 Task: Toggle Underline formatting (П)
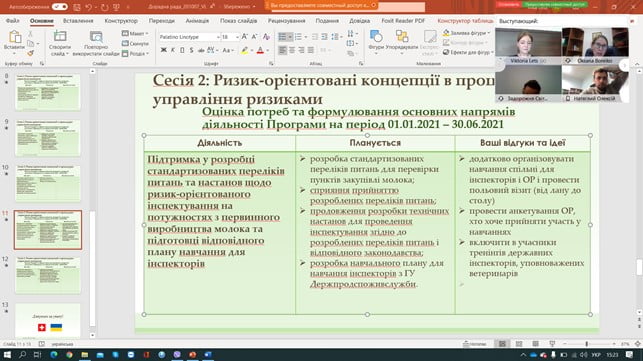[182, 50]
